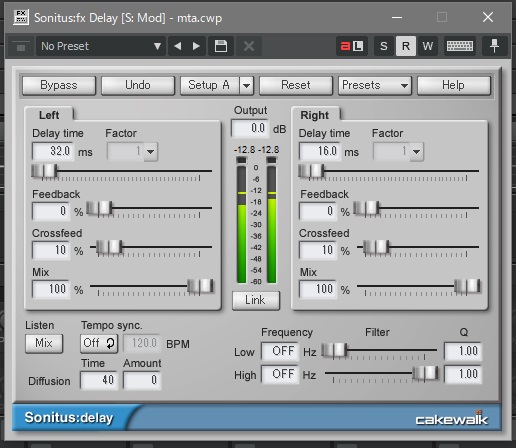Delete preset using X icon
This screenshot has width=516, height=448.
tap(249, 46)
